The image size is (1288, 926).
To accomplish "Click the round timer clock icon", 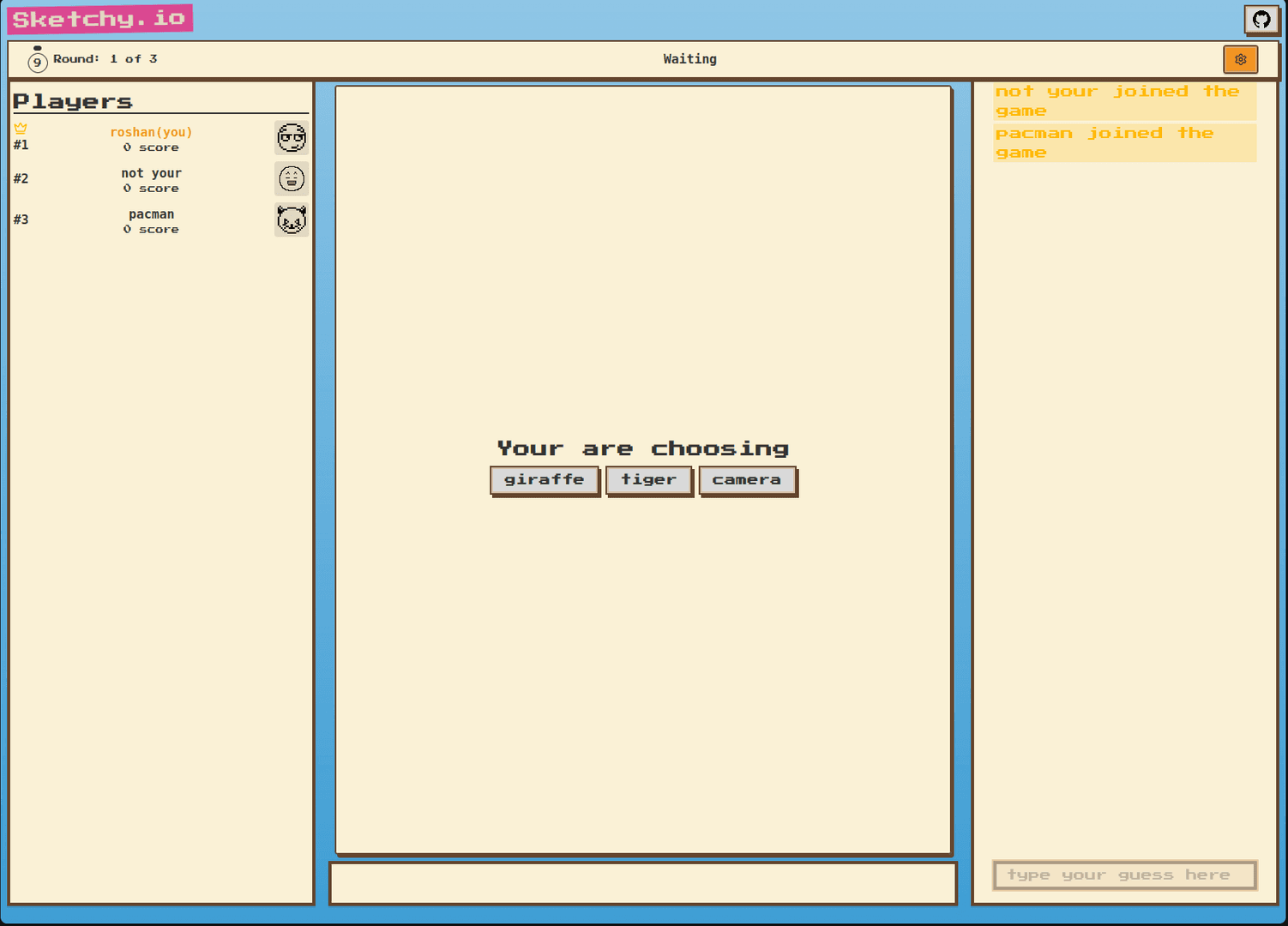I will [37, 60].
